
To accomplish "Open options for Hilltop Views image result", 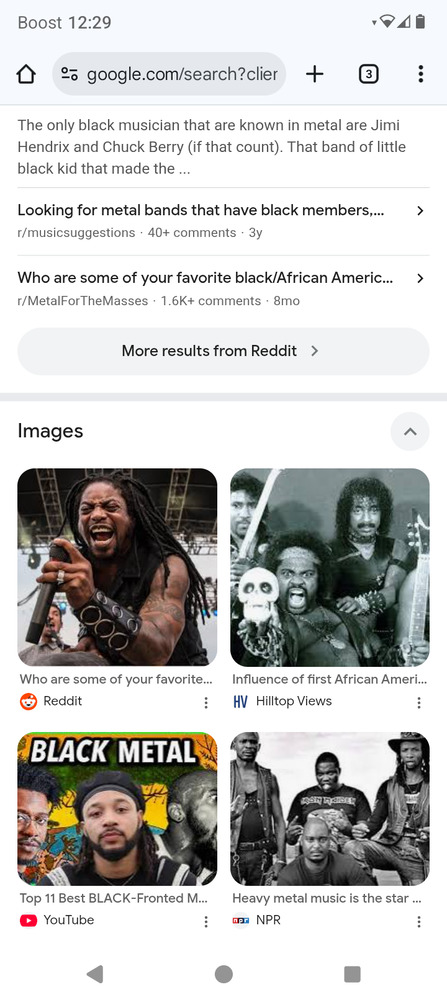I will 419,702.
